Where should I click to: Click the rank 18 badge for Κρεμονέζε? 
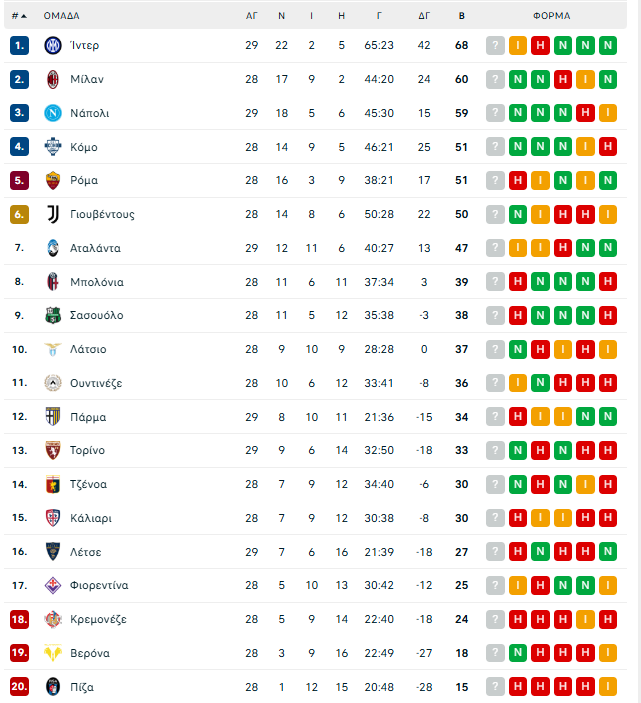[20, 619]
